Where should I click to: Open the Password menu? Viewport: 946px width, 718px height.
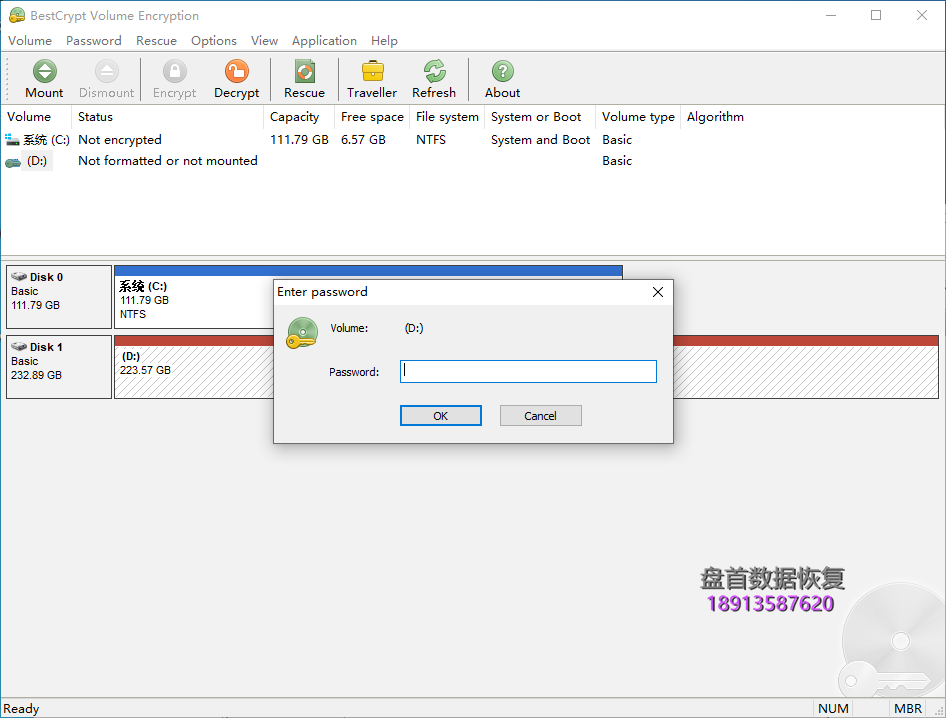[x=94, y=41]
